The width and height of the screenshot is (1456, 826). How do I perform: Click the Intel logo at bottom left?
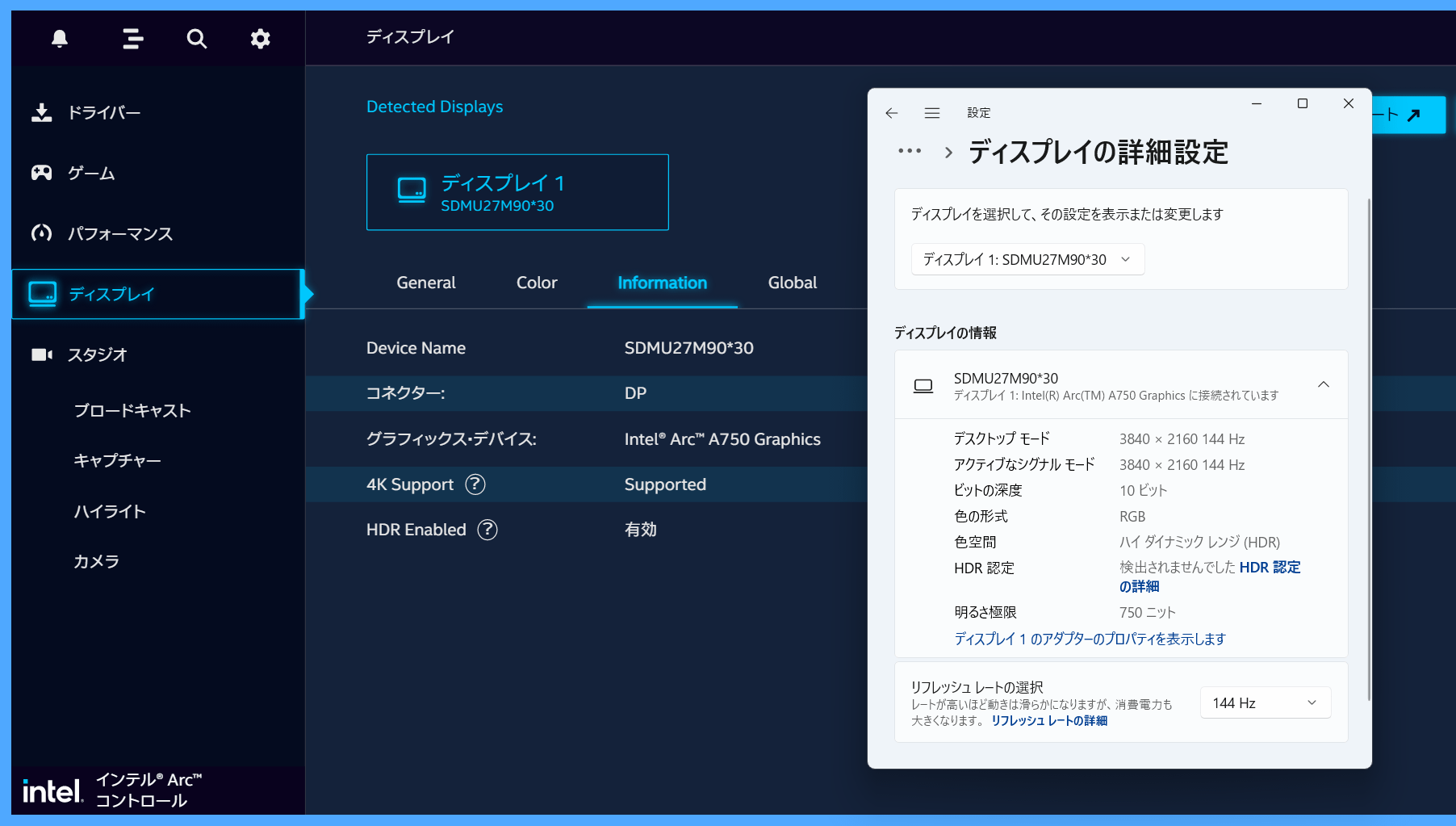(x=52, y=791)
